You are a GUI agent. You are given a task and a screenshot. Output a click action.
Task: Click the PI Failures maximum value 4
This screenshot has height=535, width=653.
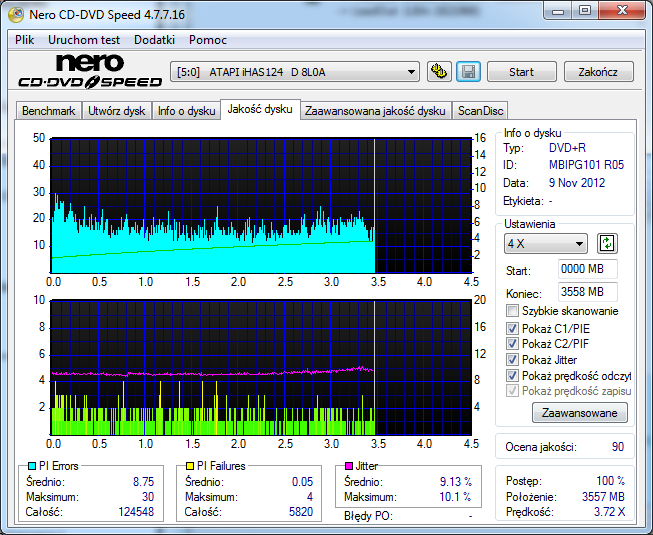310,497
